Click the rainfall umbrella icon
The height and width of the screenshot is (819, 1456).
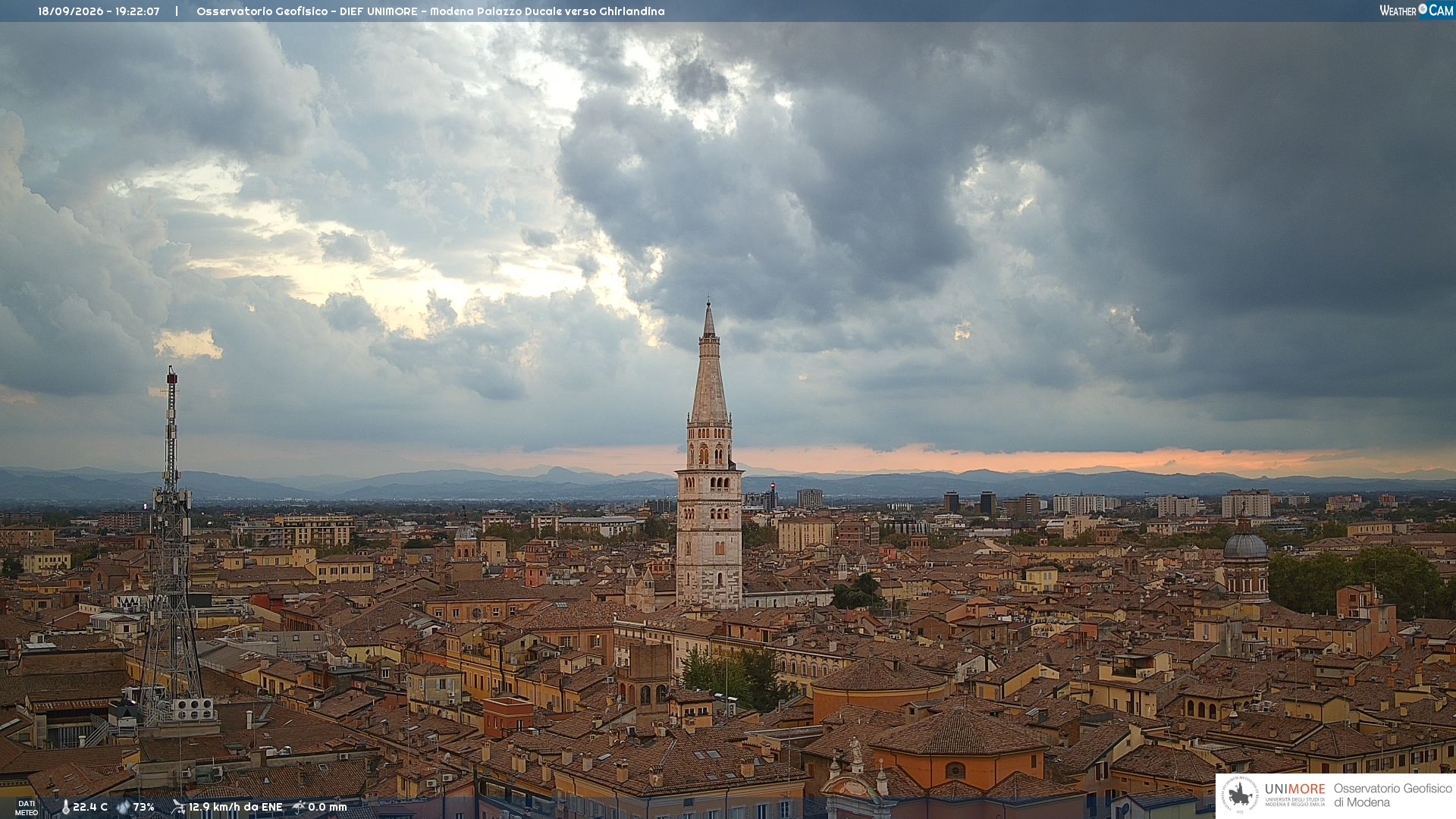point(299,807)
